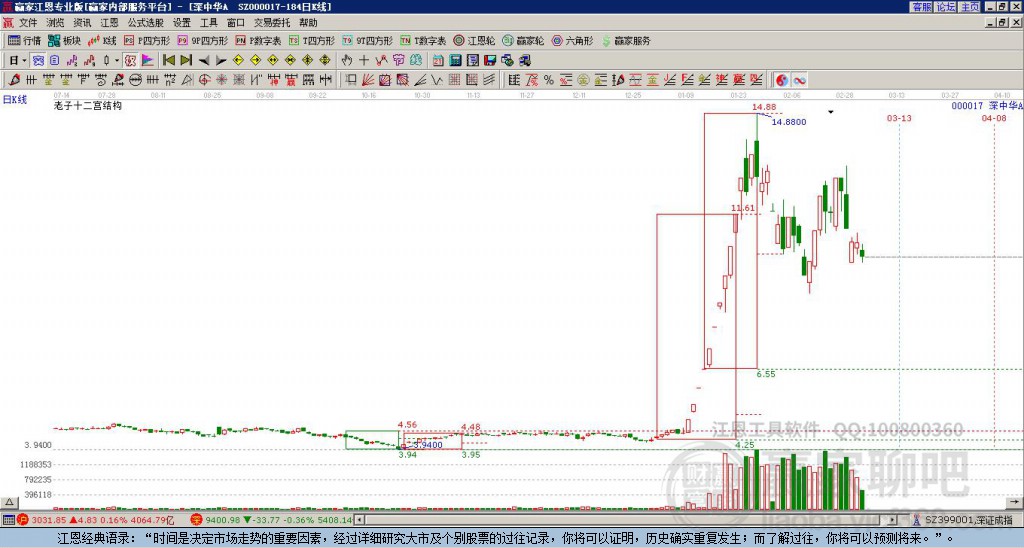Click the save disk icon
This screenshot has height=548, width=1024.
pyautogui.click(x=490, y=61)
